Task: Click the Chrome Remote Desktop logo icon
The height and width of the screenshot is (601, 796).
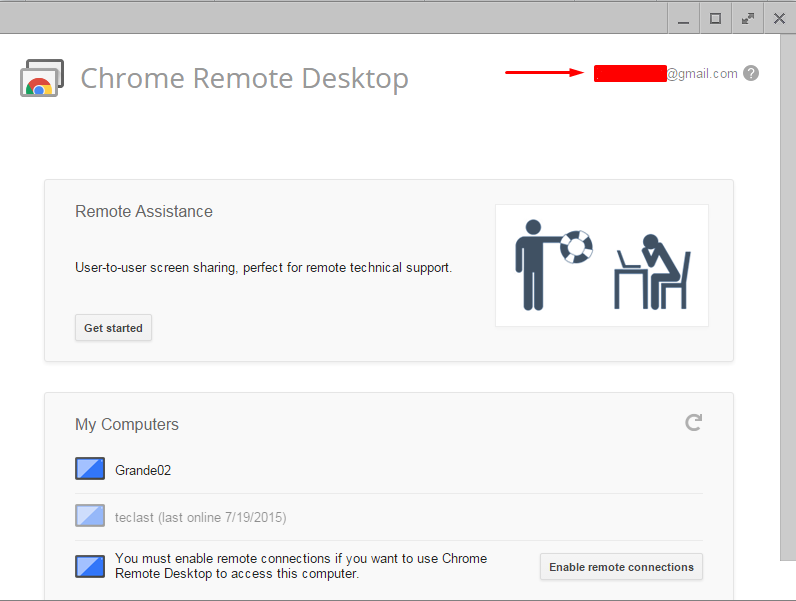Action: [42, 78]
